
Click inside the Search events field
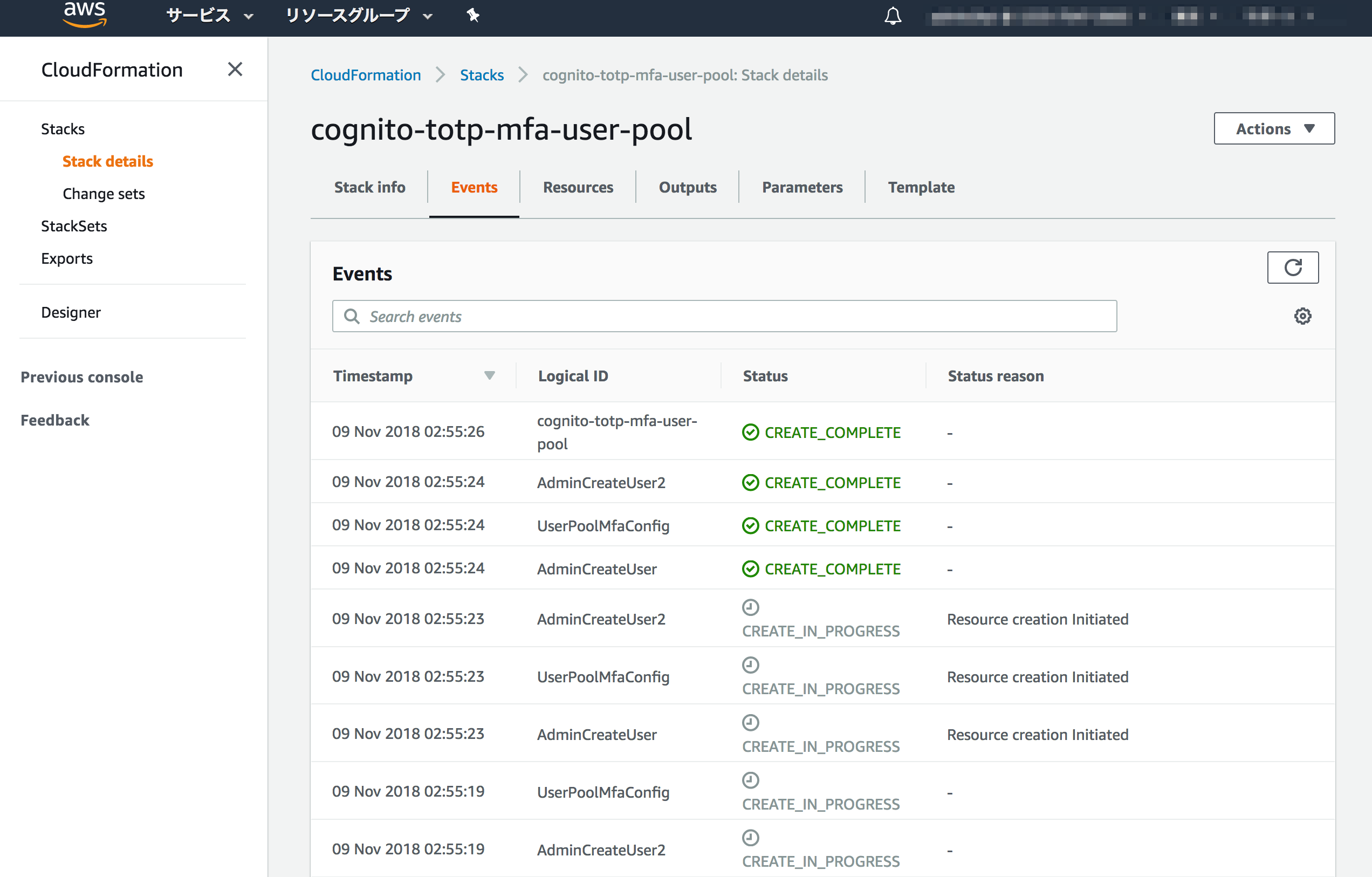tap(627, 316)
